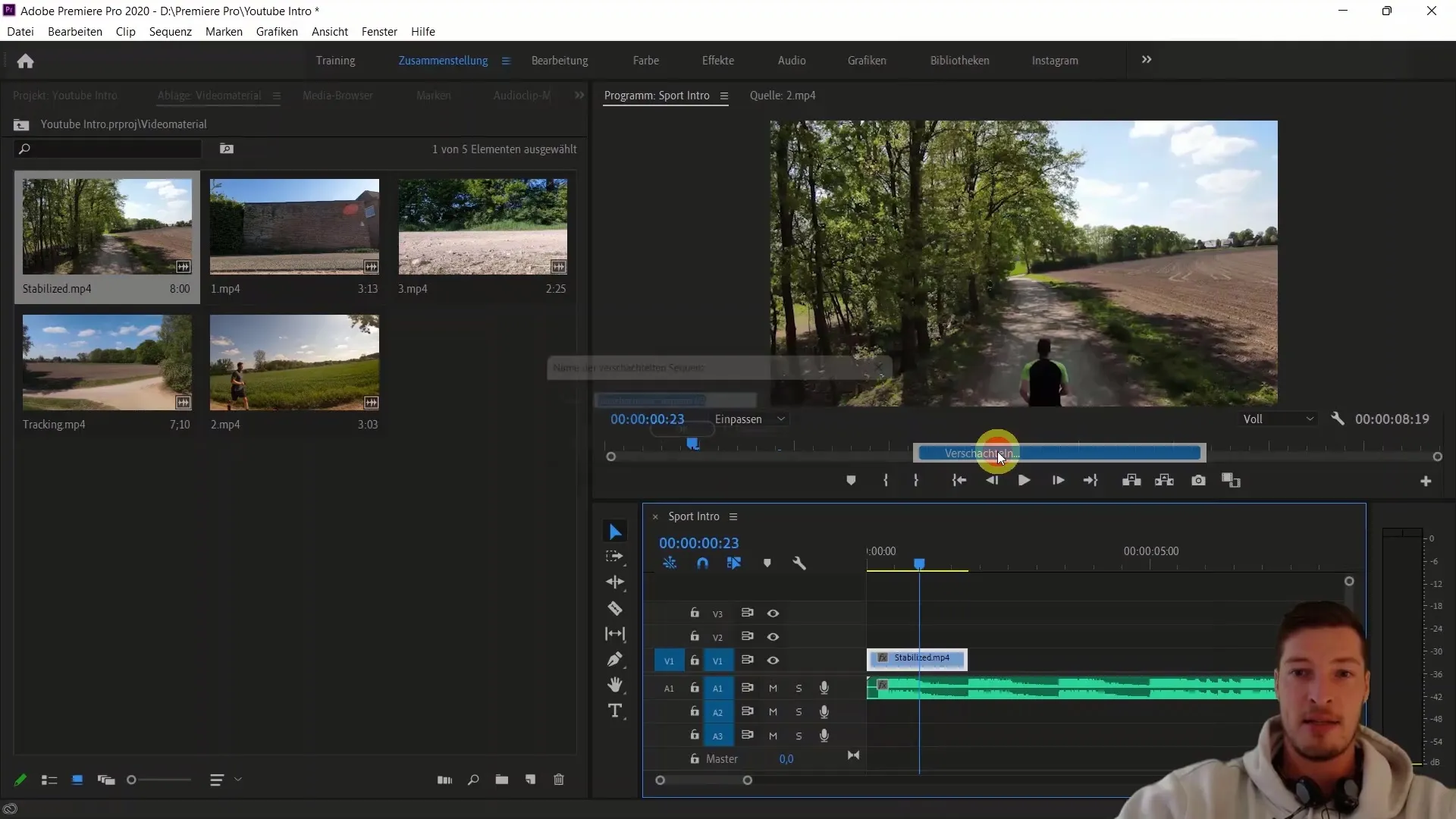Solo track A2

coord(799,712)
